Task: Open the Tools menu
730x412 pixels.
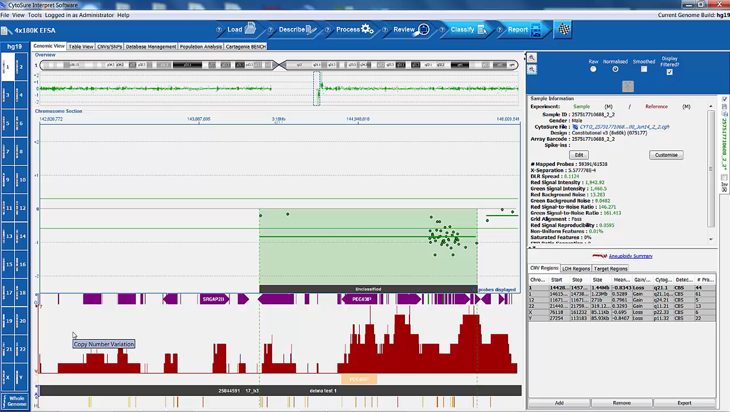Action: (x=34, y=15)
